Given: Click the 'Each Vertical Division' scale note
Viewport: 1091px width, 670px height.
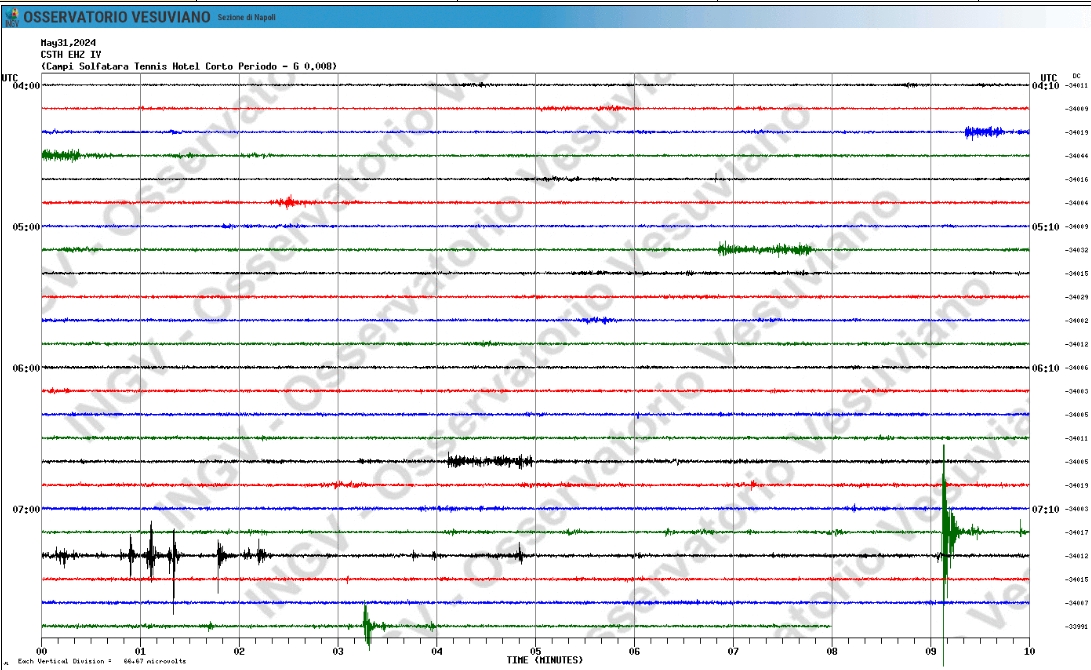Looking at the screenshot, I should [x=102, y=662].
